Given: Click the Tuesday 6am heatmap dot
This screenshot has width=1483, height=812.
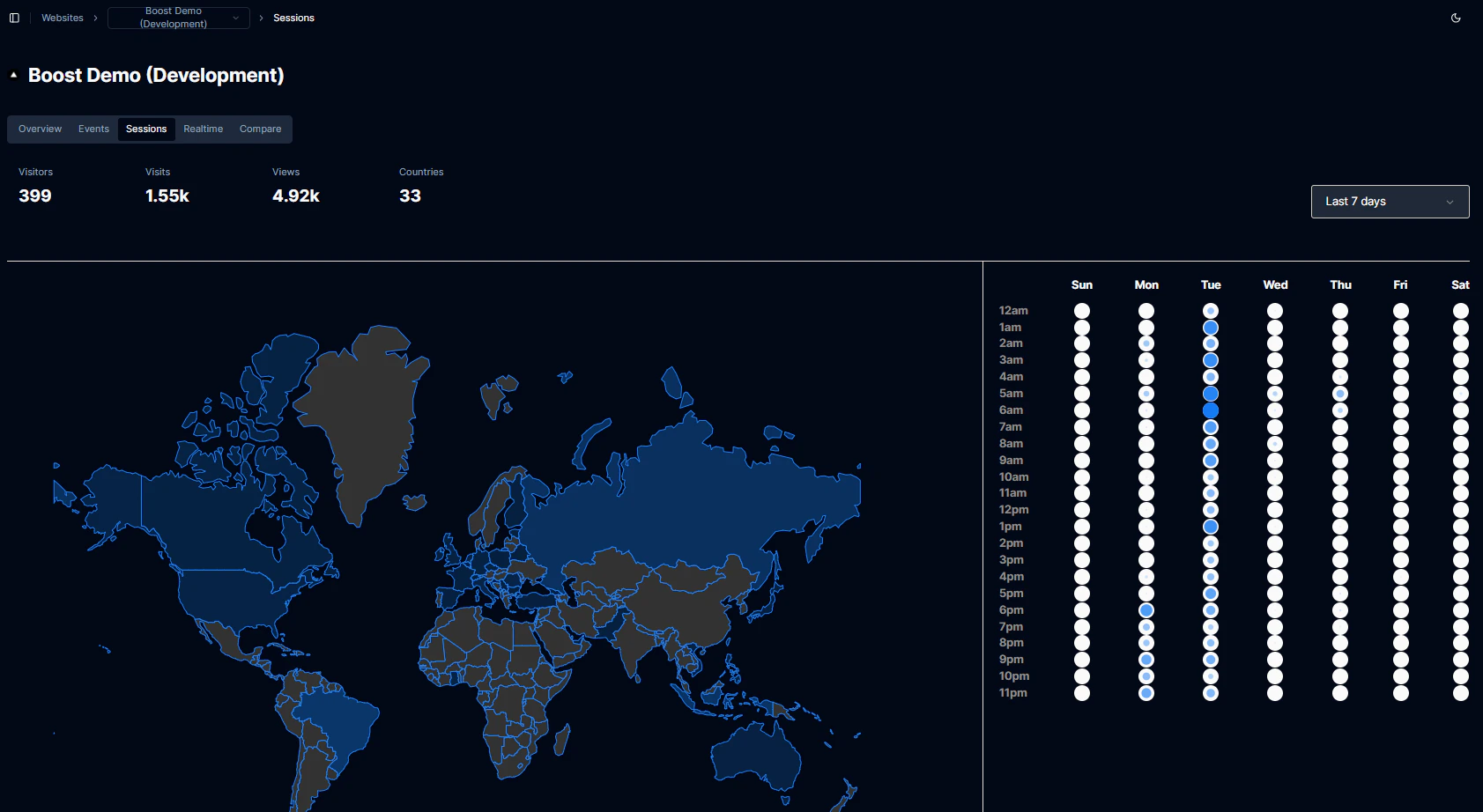Looking at the screenshot, I should [x=1211, y=410].
